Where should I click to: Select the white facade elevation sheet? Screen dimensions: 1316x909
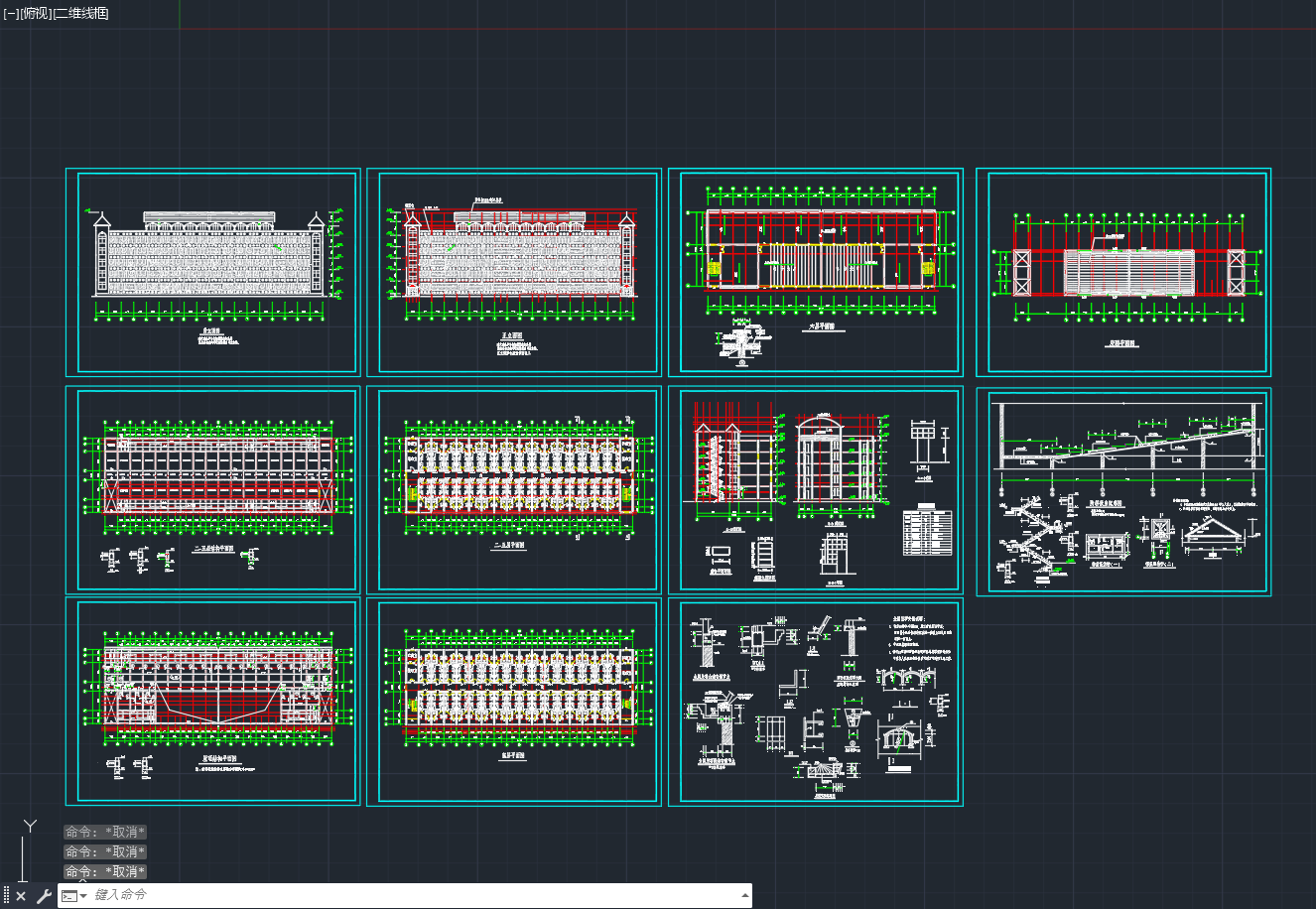(212, 272)
